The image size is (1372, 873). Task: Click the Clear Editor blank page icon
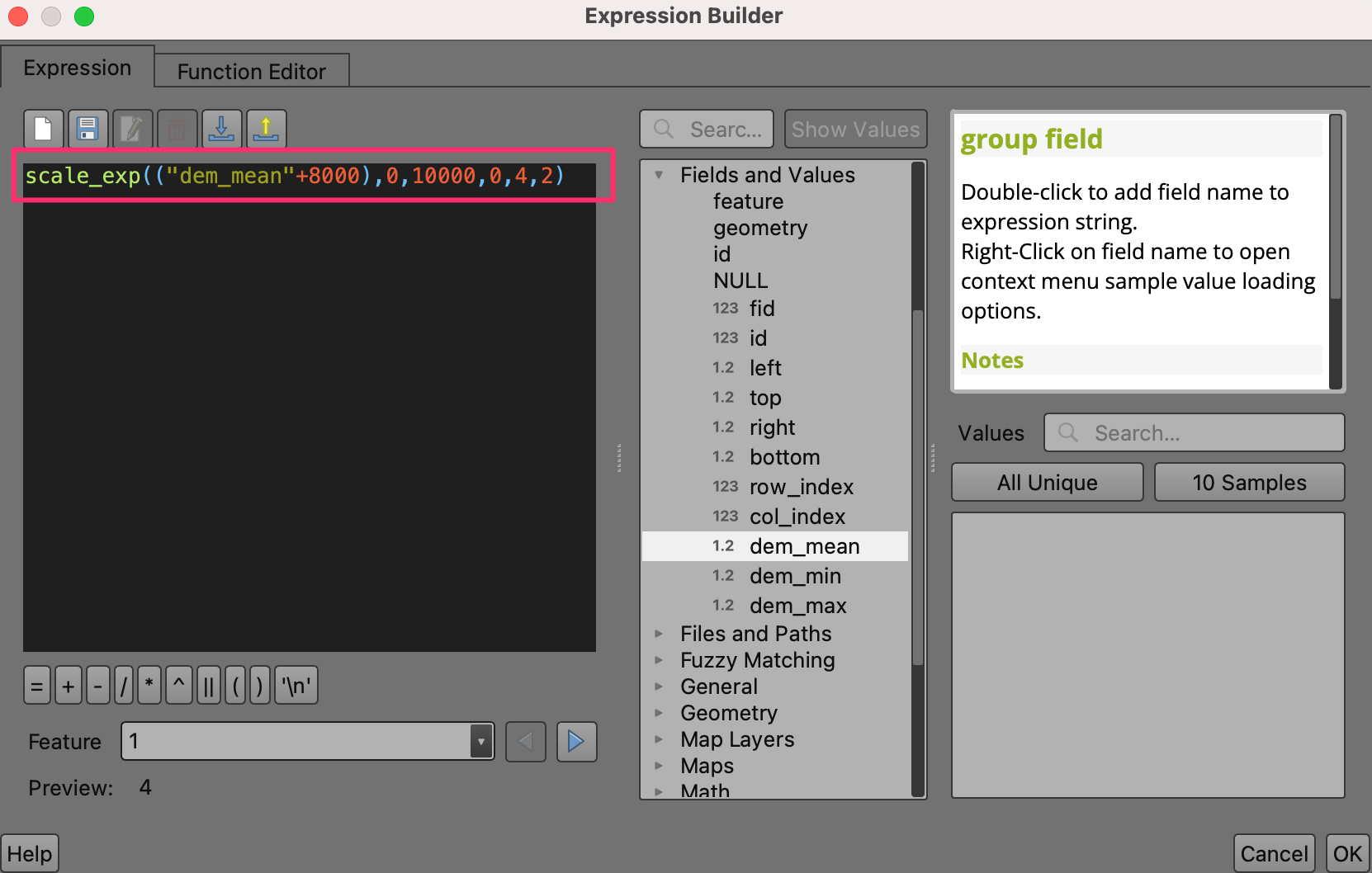click(43, 130)
